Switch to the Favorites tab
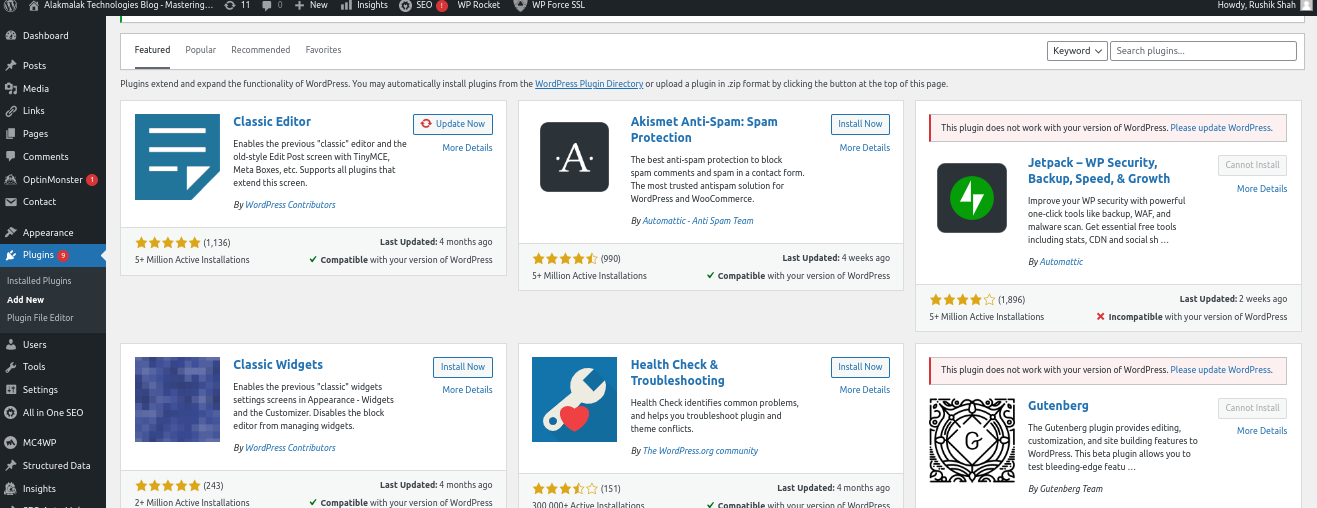 [x=323, y=50]
